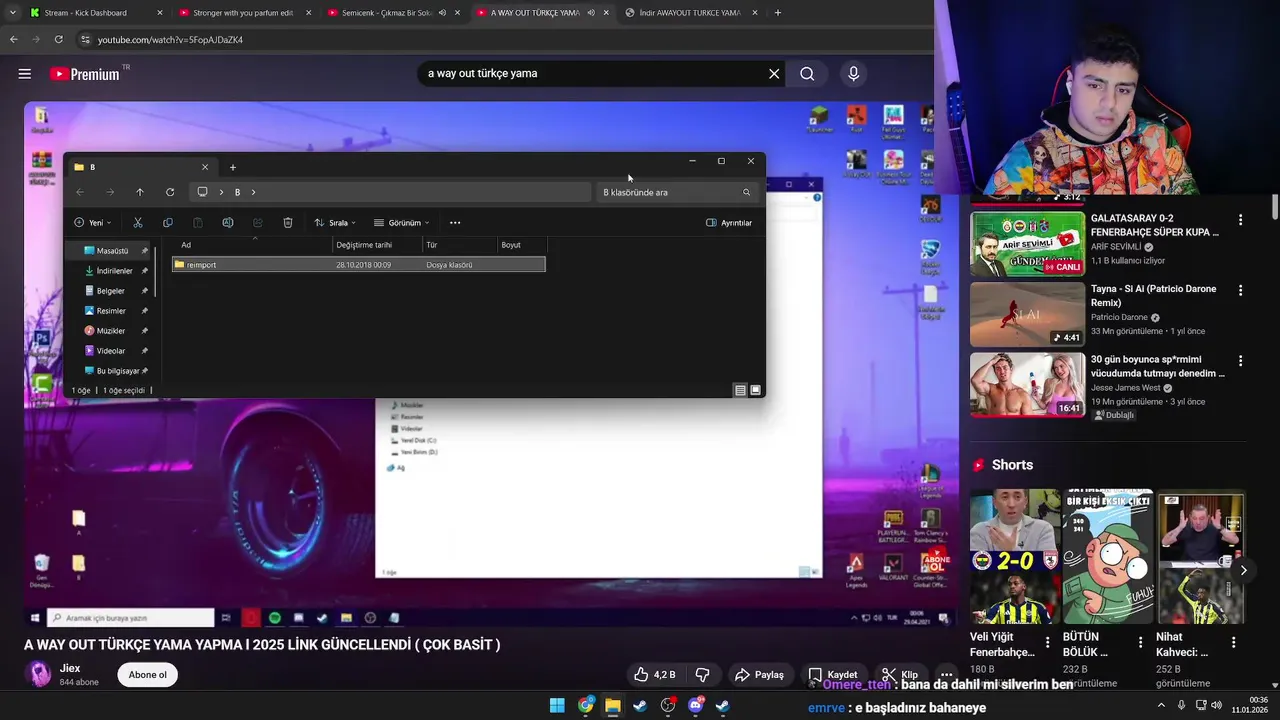Image resolution: width=1280 pixels, height=720 pixels.
Task: Mute the A WAY OUT tab audio icon
Action: tap(591, 13)
